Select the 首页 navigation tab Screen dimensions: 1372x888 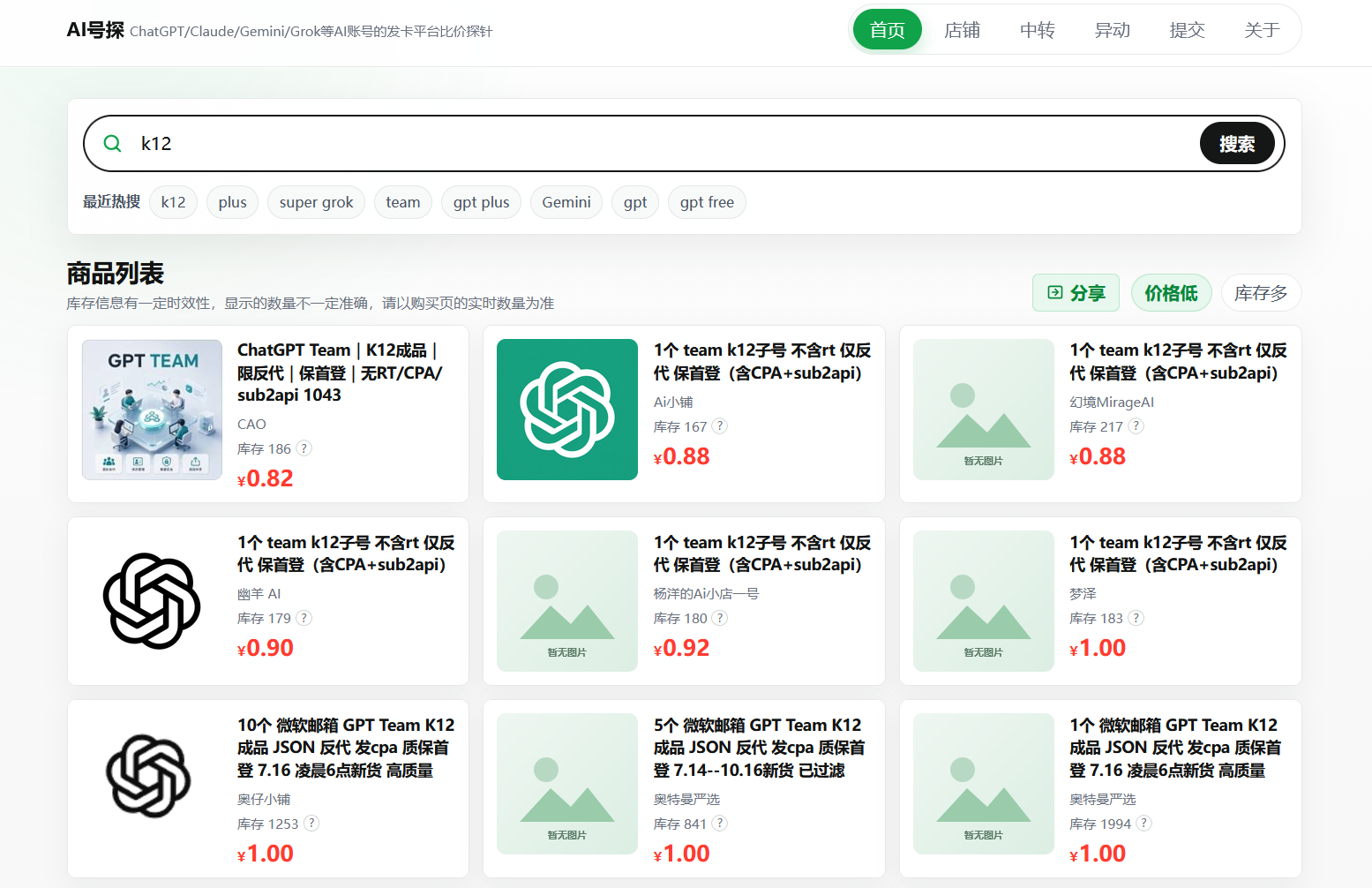click(x=887, y=30)
